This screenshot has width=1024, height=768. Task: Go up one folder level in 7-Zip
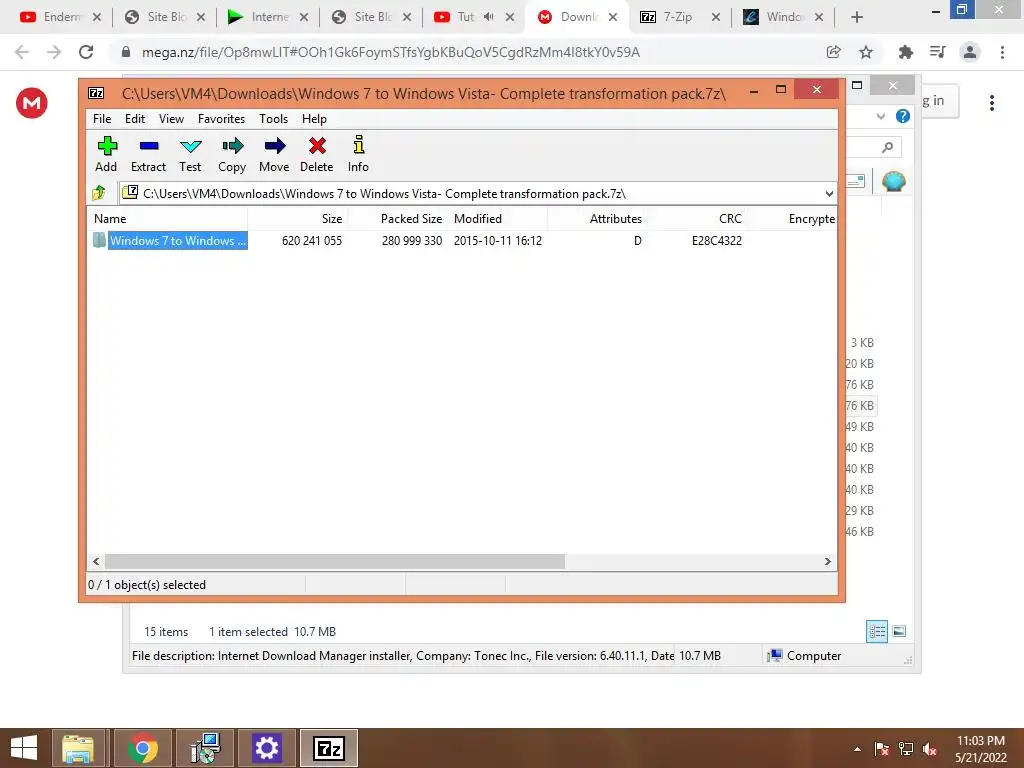(x=99, y=193)
